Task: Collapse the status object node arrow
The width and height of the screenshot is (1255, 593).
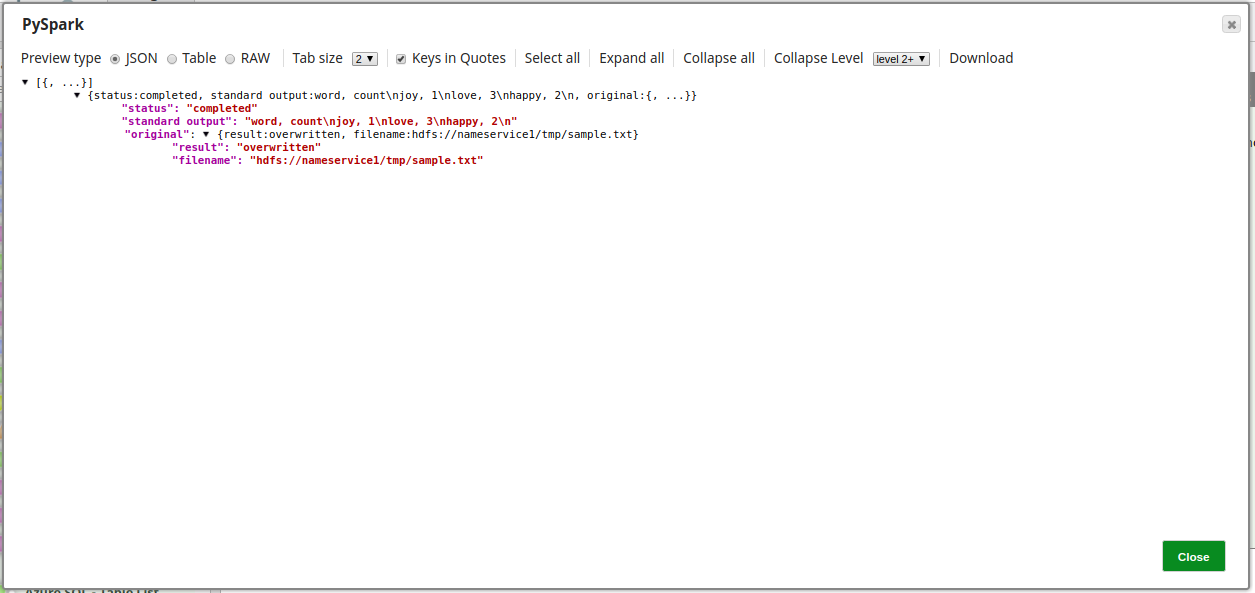Action: [x=77, y=95]
